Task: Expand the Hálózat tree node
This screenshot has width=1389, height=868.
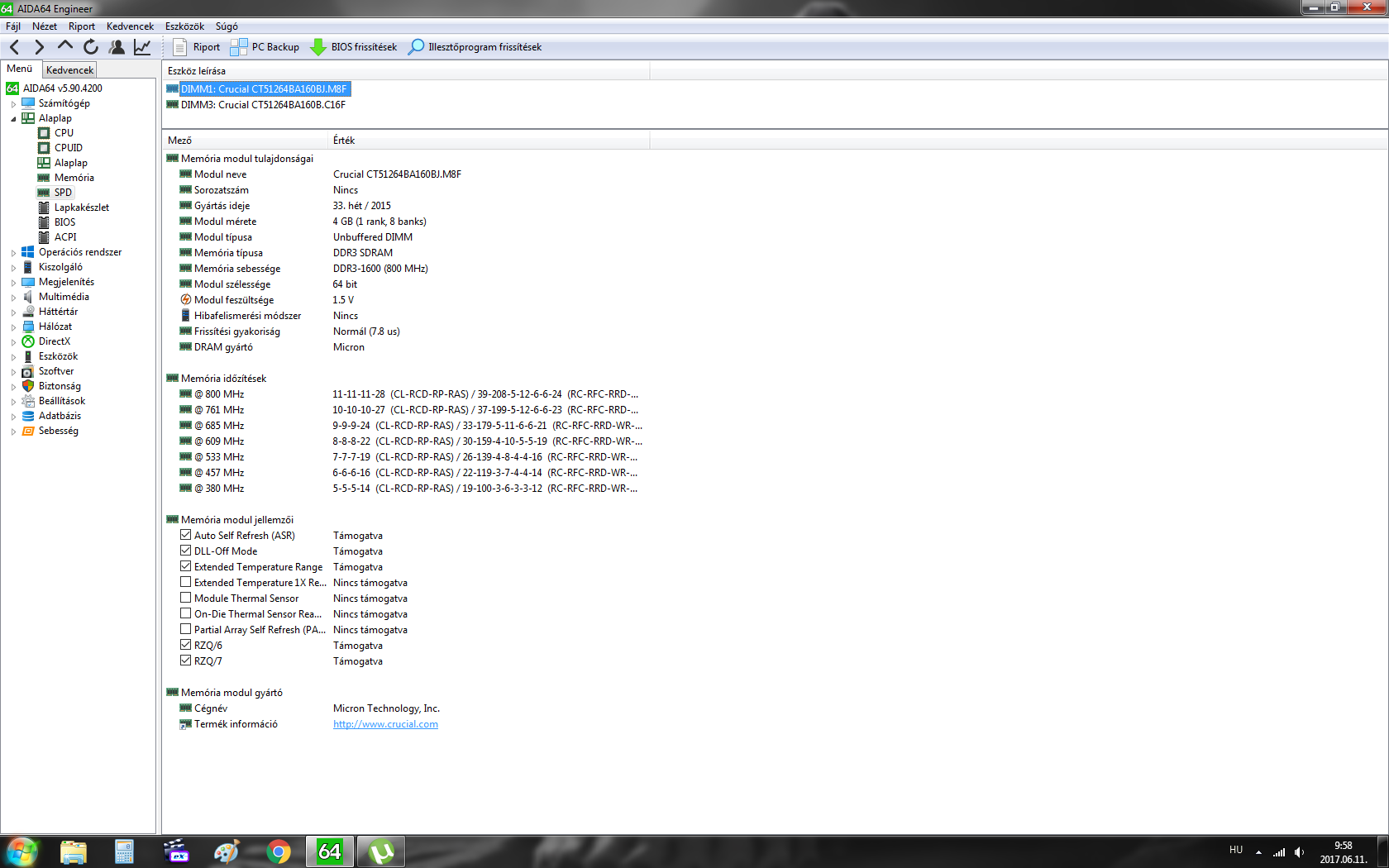Action: pyautogui.click(x=13, y=327)
